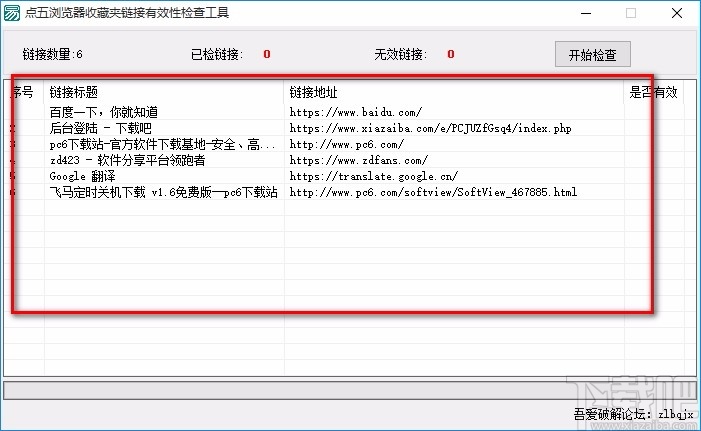Click the 链接地址 column header
Image resolution: width=701 pixels, height=431 pixels.
[x=454, y=92]
